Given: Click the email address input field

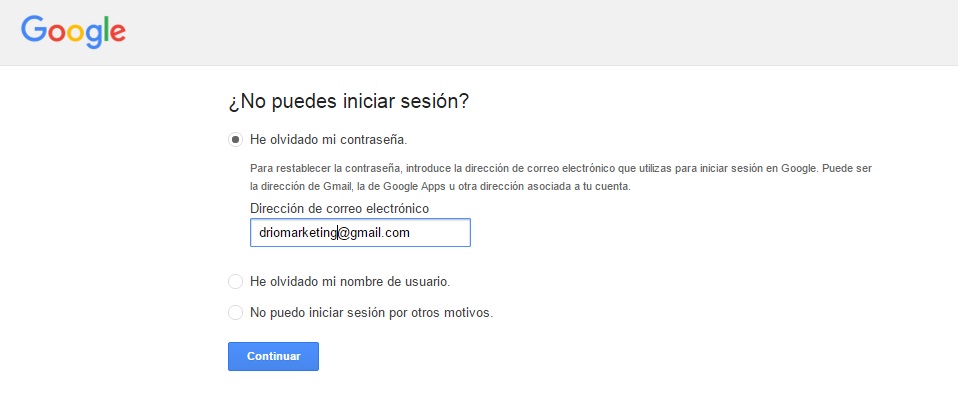Looking at the screenshot, I should [x=360, y=233].
